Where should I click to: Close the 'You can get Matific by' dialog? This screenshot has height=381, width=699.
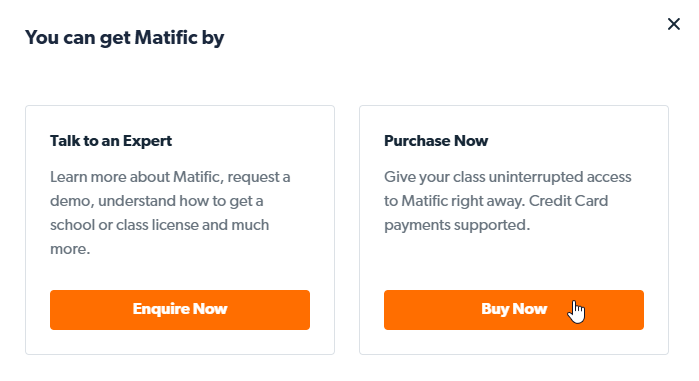(674, 24)
